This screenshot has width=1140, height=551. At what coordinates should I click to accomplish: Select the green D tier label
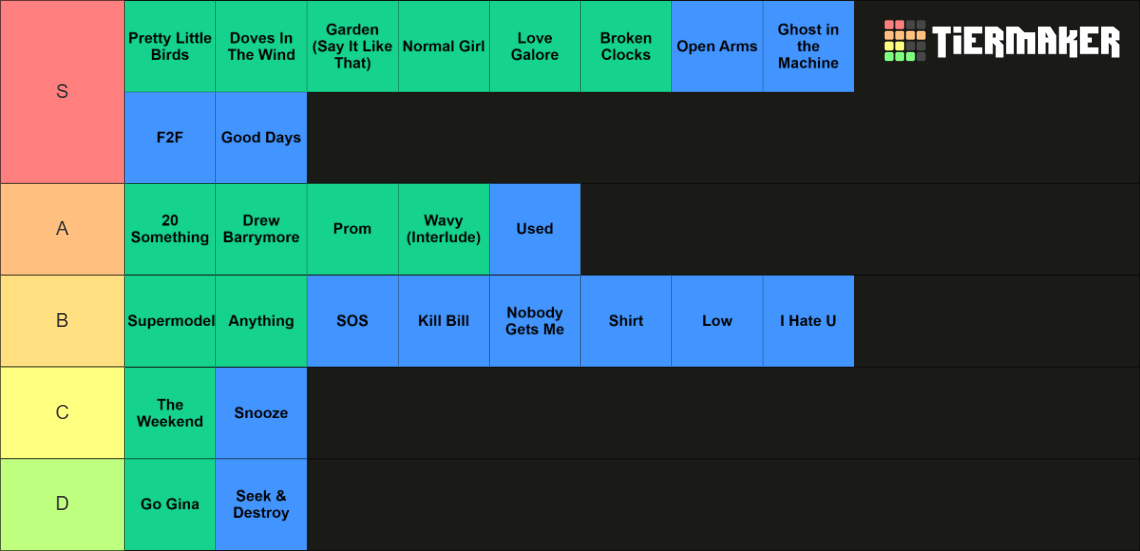coord(63,504)
